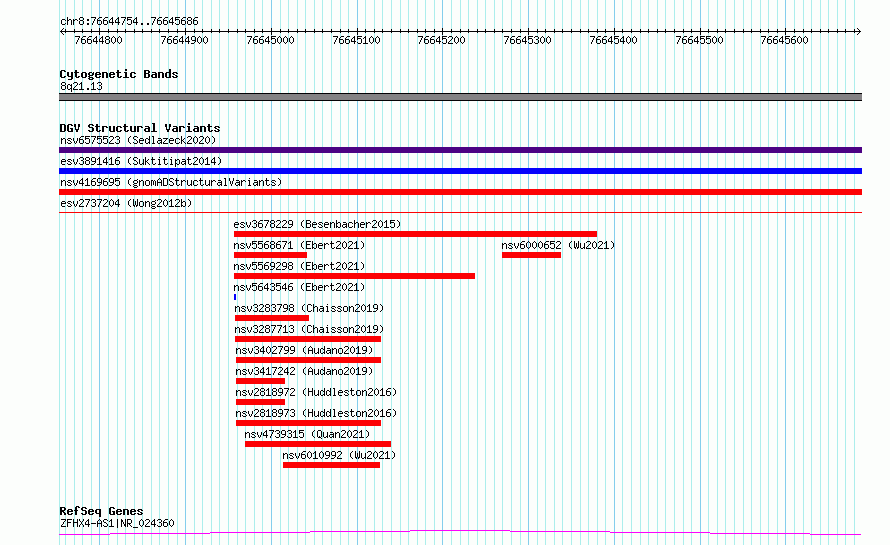Click the red bar under nsv2818973
Screen dimensions: 890x545
pyautogui.click(x=308, y=423)
